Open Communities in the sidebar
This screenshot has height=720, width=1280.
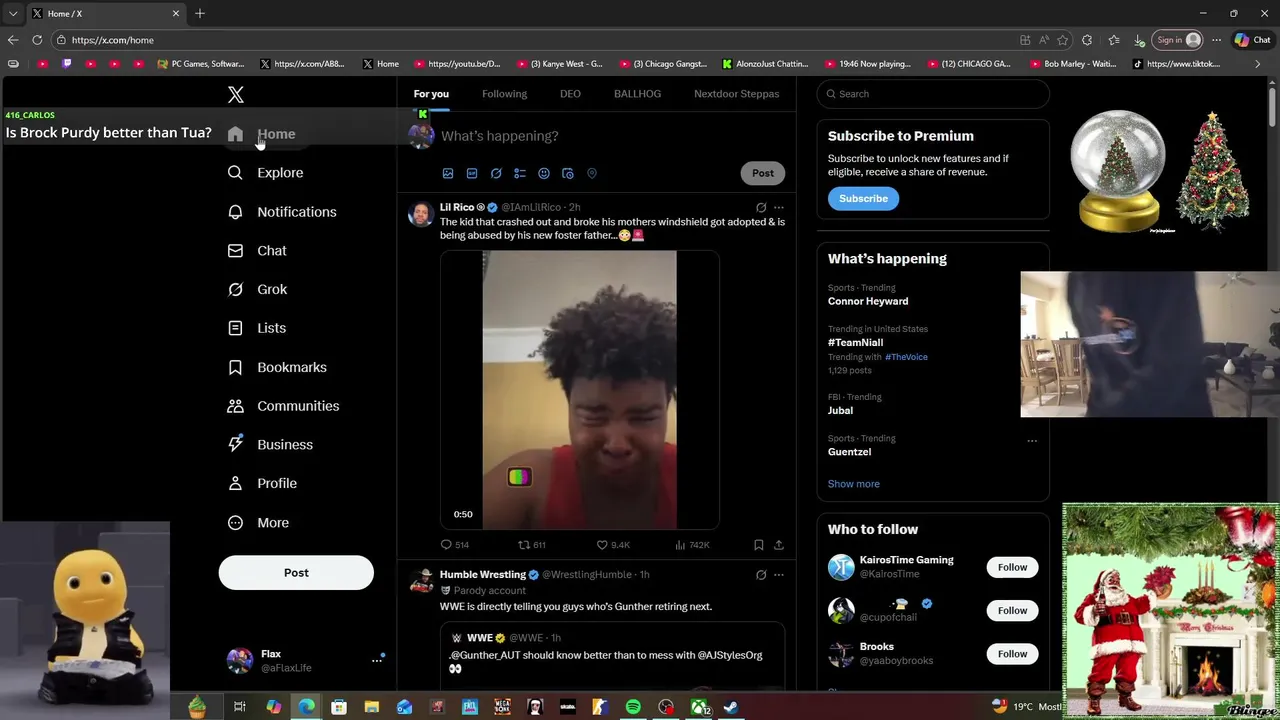click(284, 406)
